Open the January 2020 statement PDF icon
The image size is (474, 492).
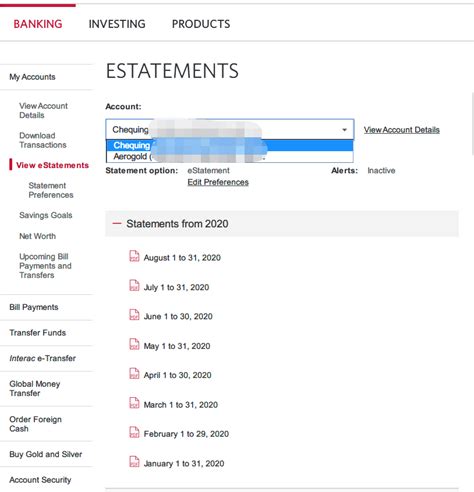(134, 462)
